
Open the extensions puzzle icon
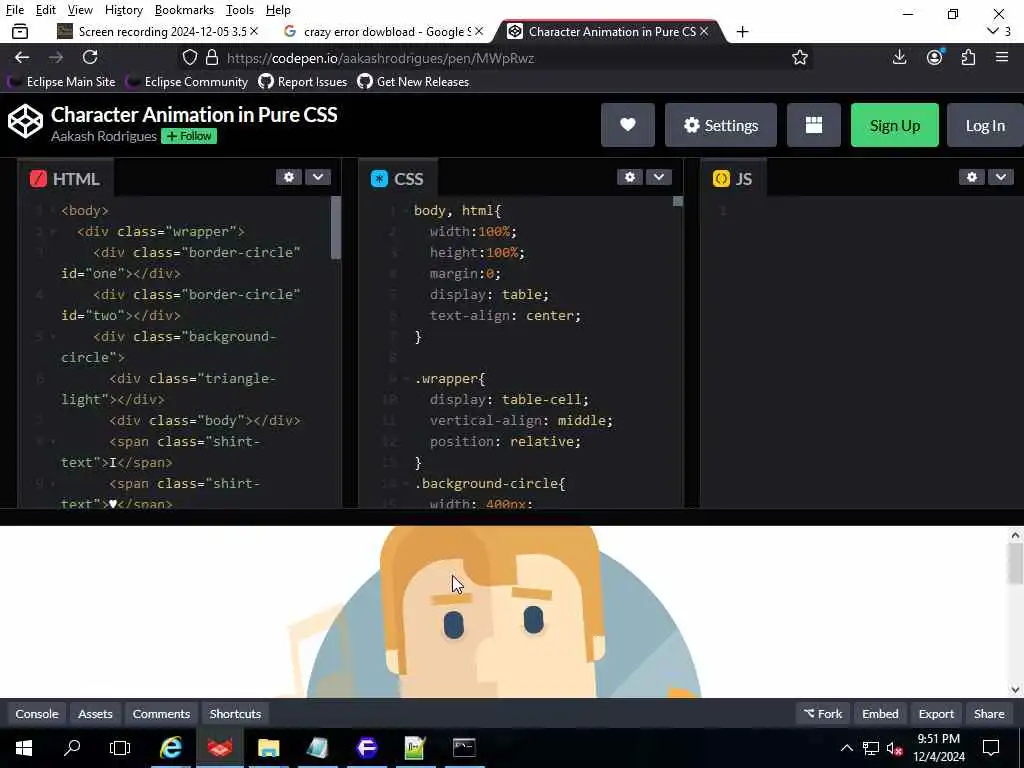point(968,57)
